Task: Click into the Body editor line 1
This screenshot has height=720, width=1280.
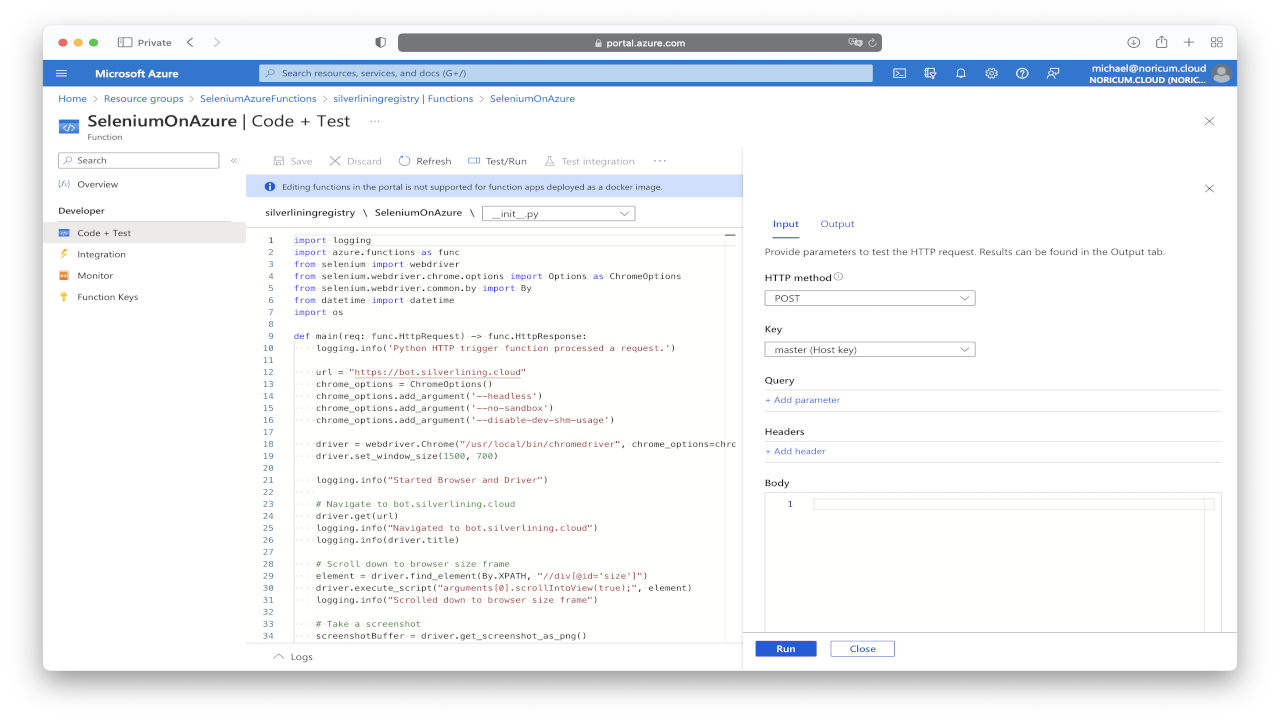Action: (x=1013, y=504)
